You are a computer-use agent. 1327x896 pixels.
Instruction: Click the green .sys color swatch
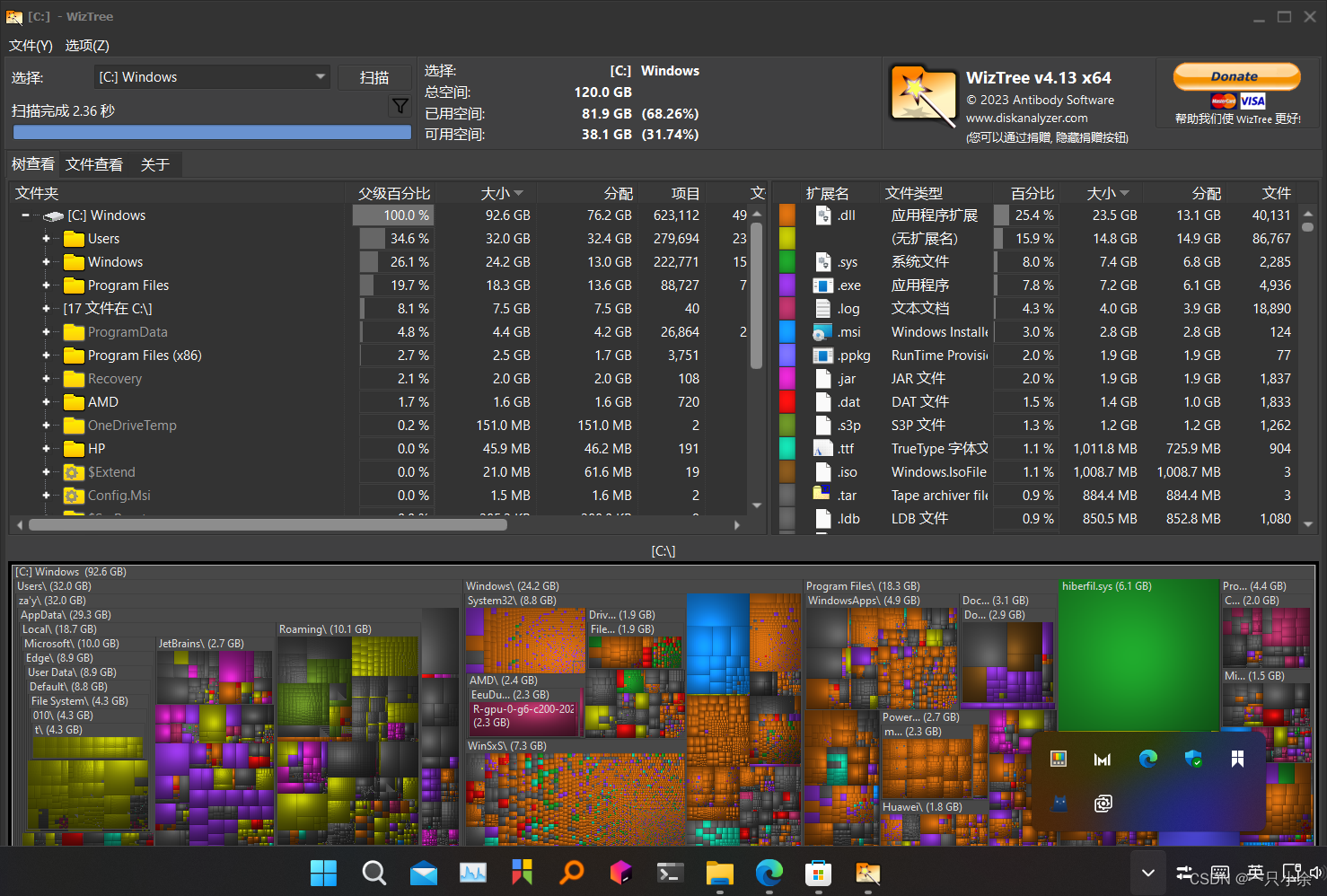(x=787, y=262)
